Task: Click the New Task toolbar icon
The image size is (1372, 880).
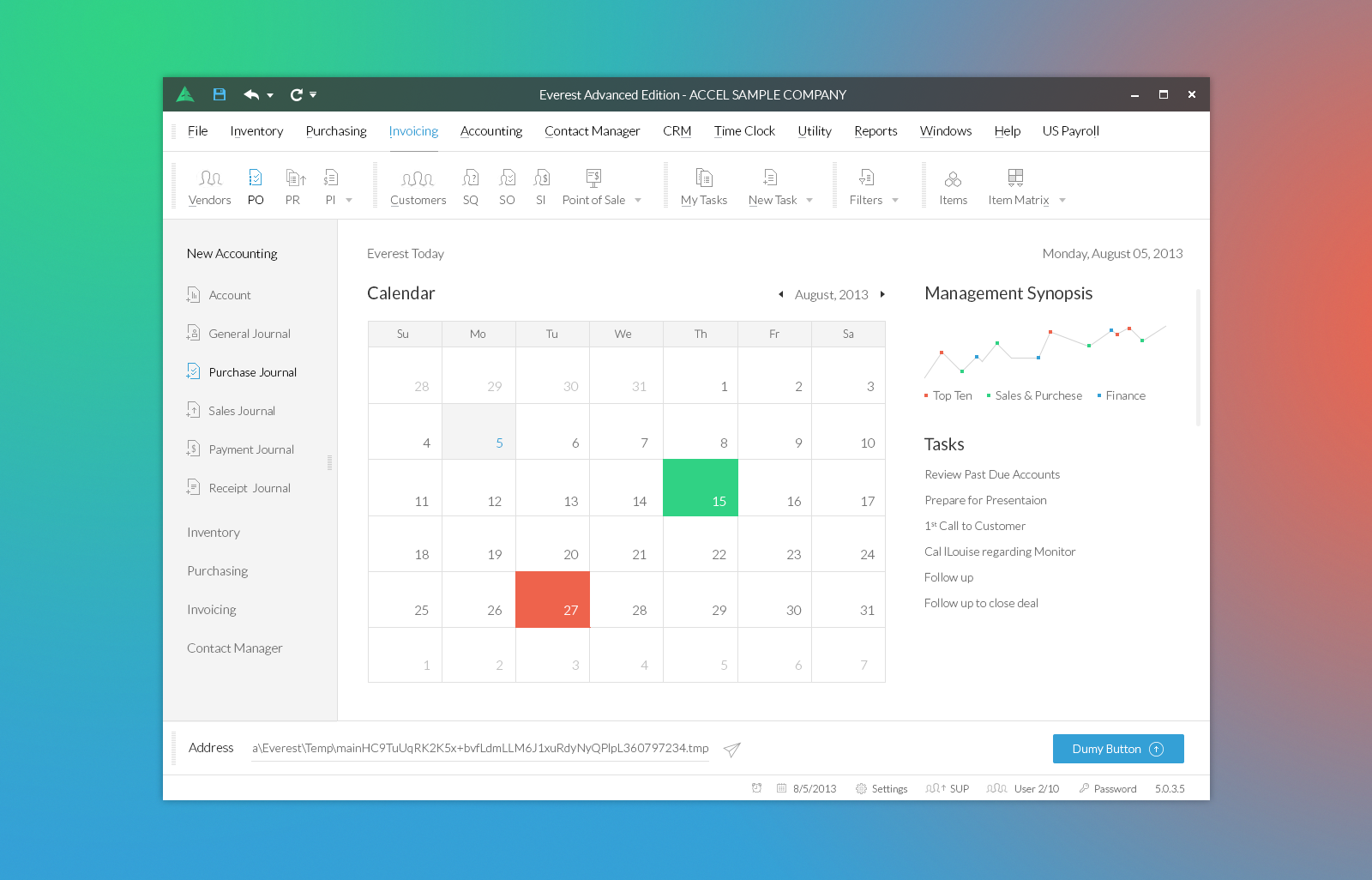Action: [x=772, y=188]
